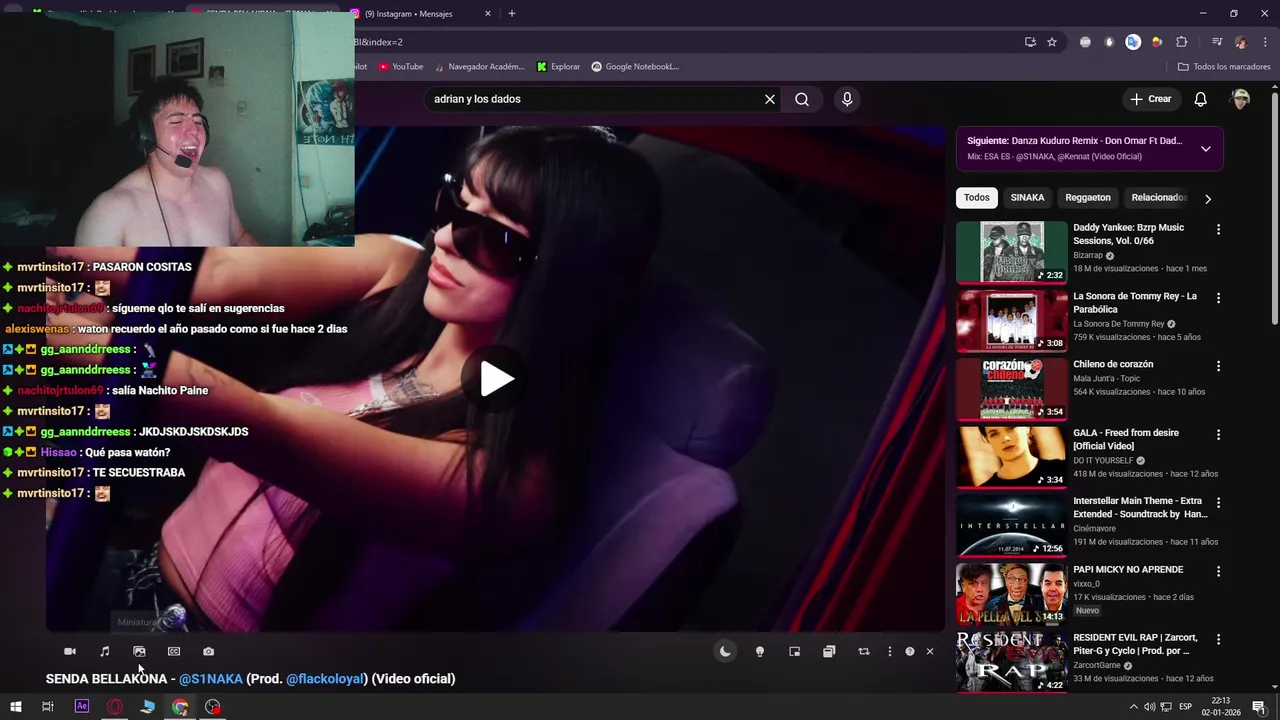Open the PAPI MICKY NO APRENDE video title
This screenshot has width=1280, height=720.
click(1128, 570)
